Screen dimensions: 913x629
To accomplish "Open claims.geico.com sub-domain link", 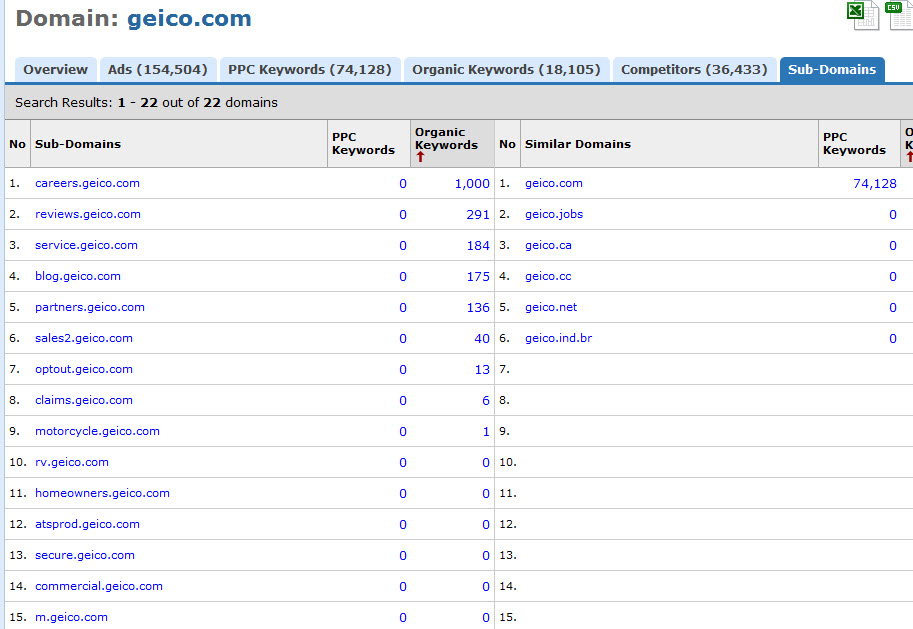I will [x=84, y=400].
